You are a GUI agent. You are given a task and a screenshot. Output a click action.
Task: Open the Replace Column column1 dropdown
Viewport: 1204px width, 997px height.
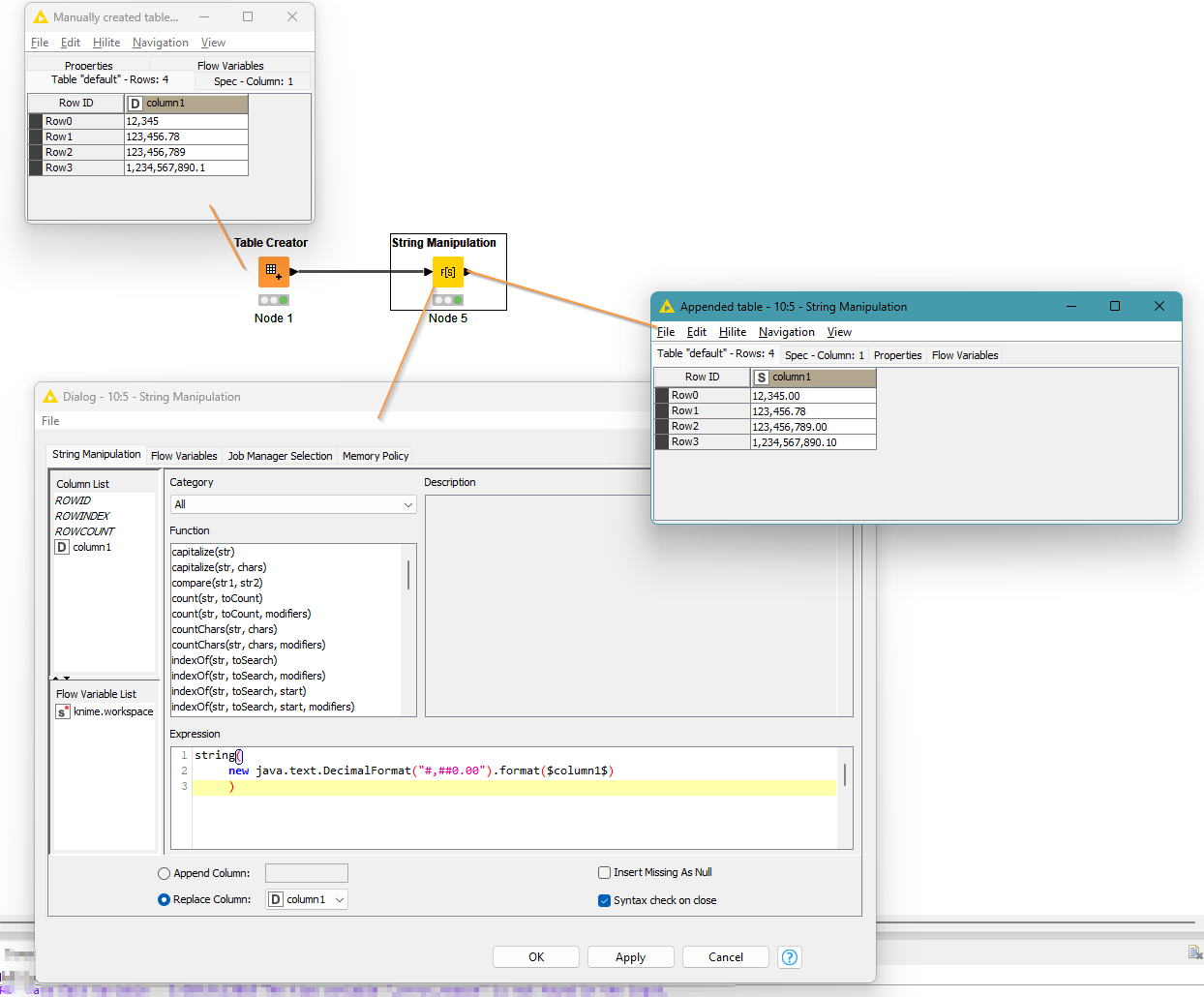tap(307, 899)
